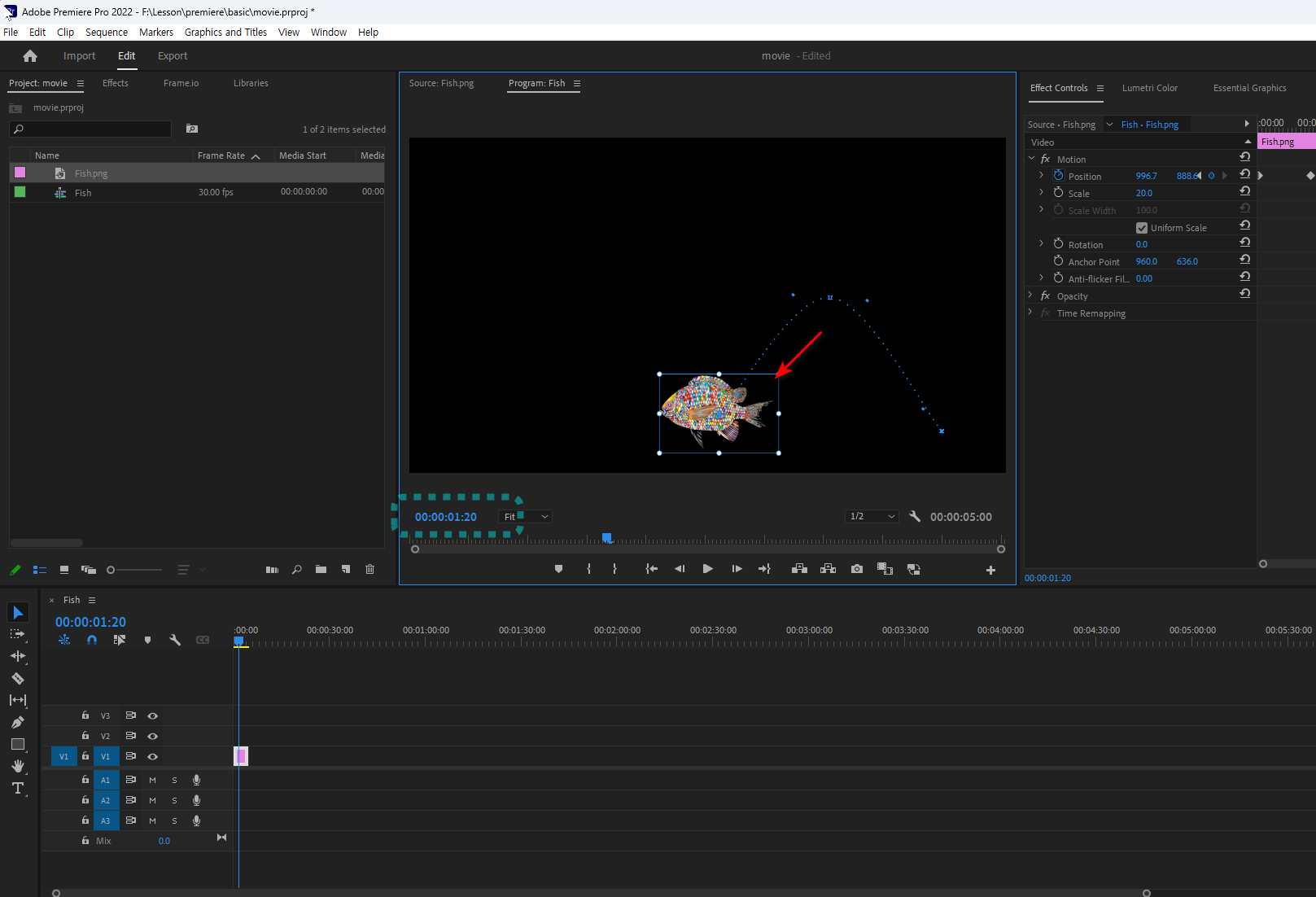Expand the Opacity effect properties
The image size is (1316, 897).
click(x=1031, y=295)
